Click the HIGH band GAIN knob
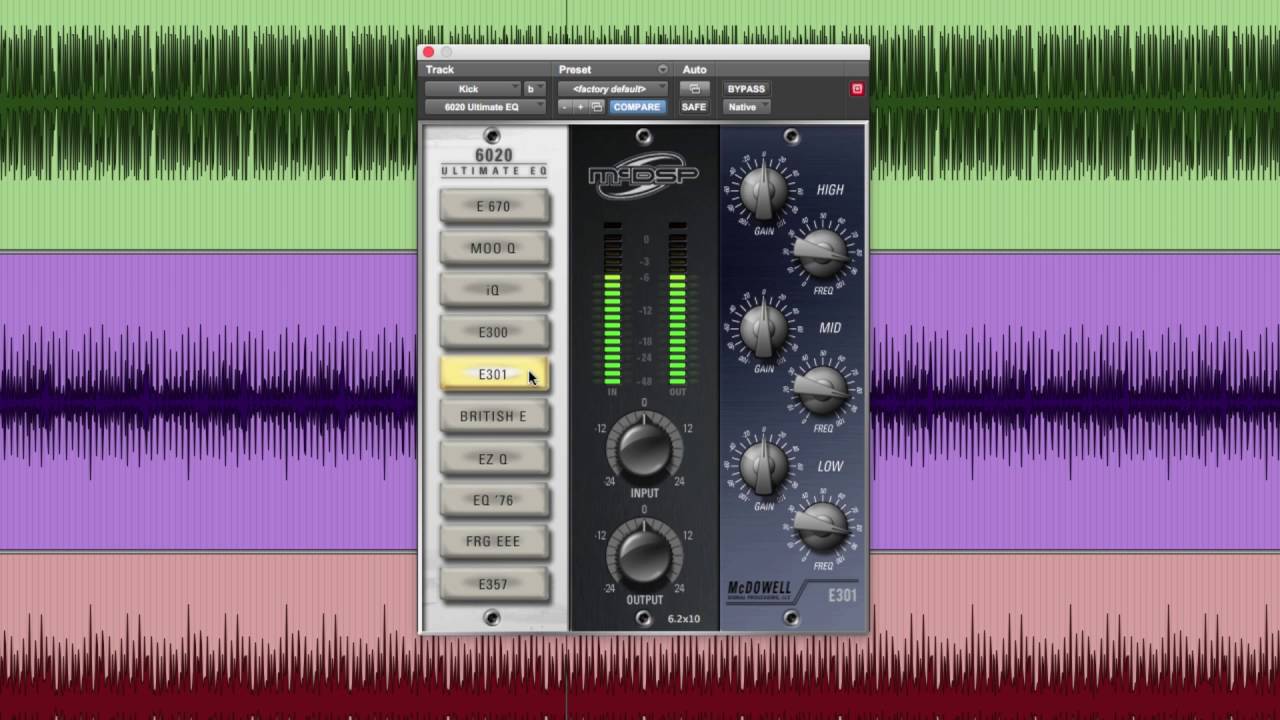The image size is (1280, 720). (x=764, y=192)
